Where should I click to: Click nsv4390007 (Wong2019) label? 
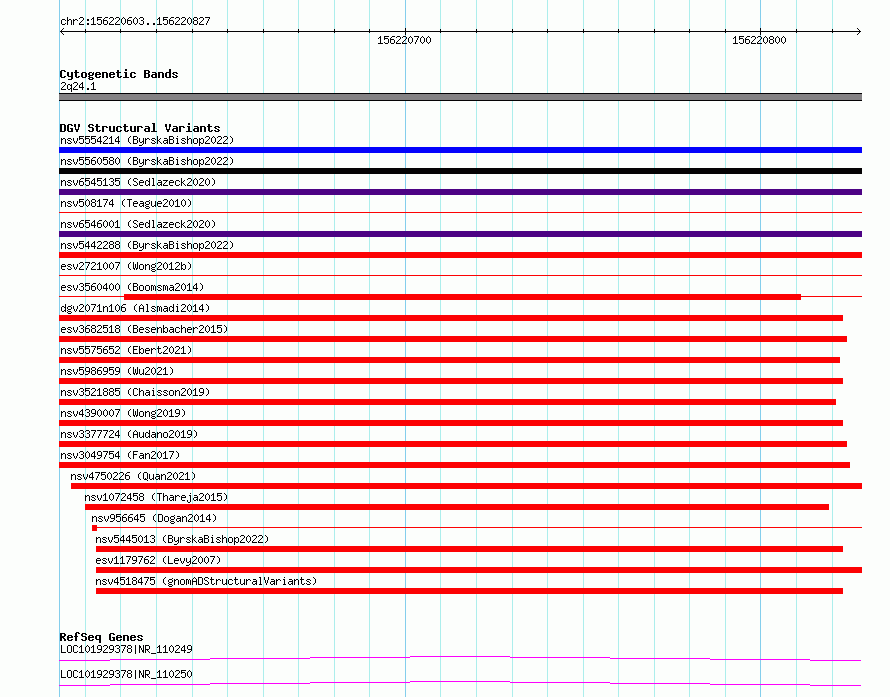[x=123, y=413]
